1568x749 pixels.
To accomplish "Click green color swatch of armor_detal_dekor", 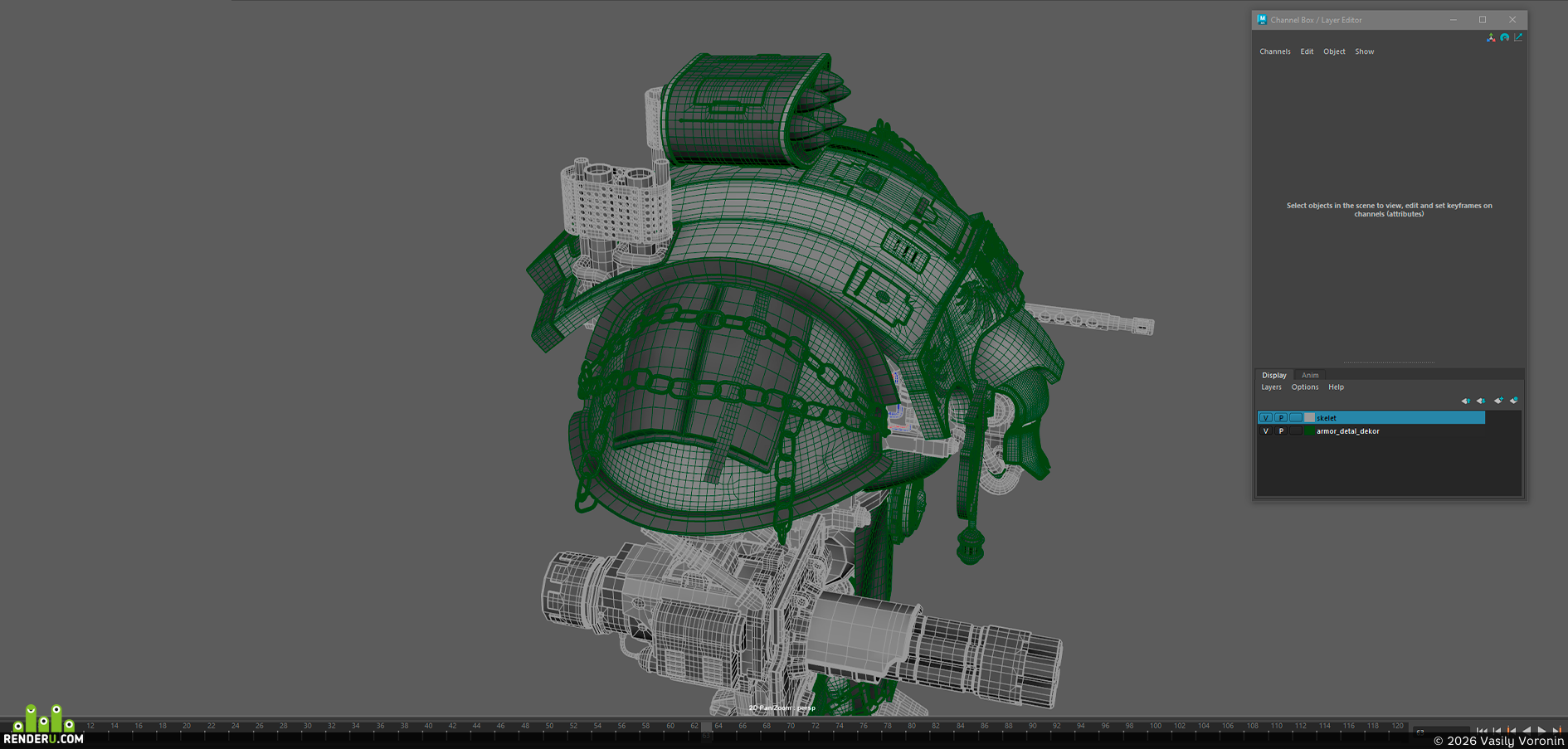I will point(1309,431).
